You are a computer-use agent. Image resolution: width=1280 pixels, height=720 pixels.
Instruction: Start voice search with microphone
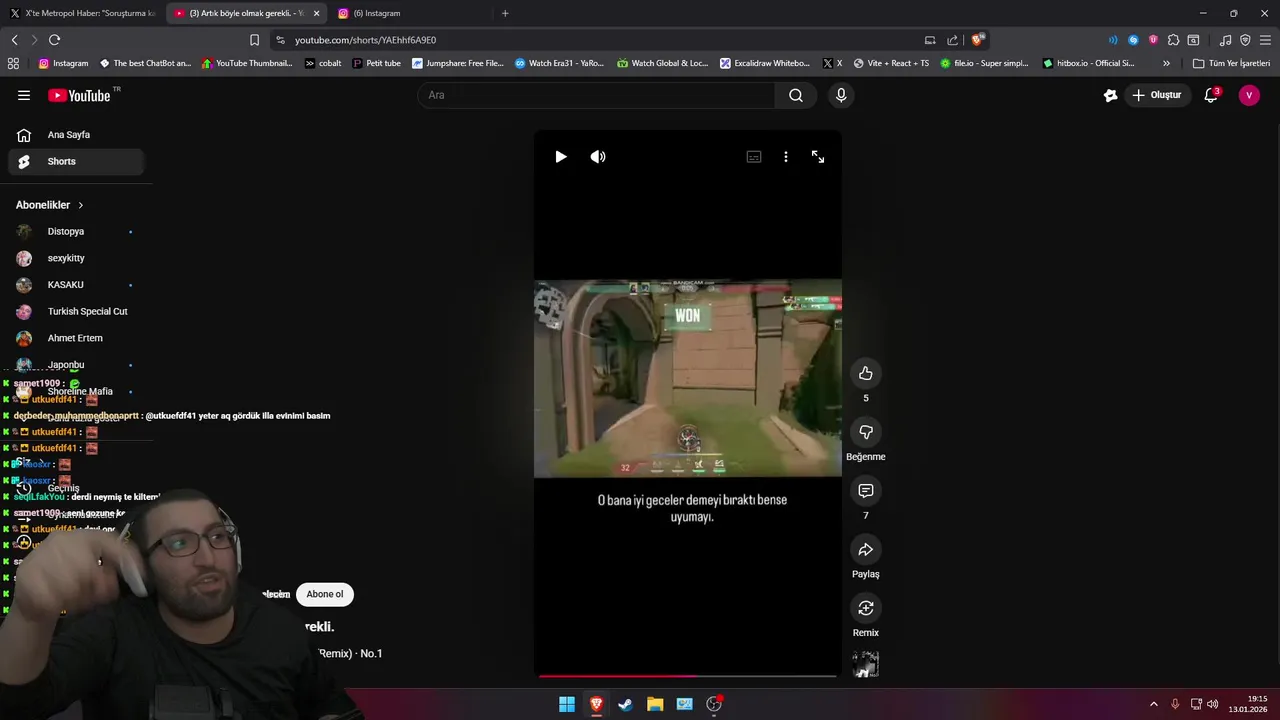point(841,95)
